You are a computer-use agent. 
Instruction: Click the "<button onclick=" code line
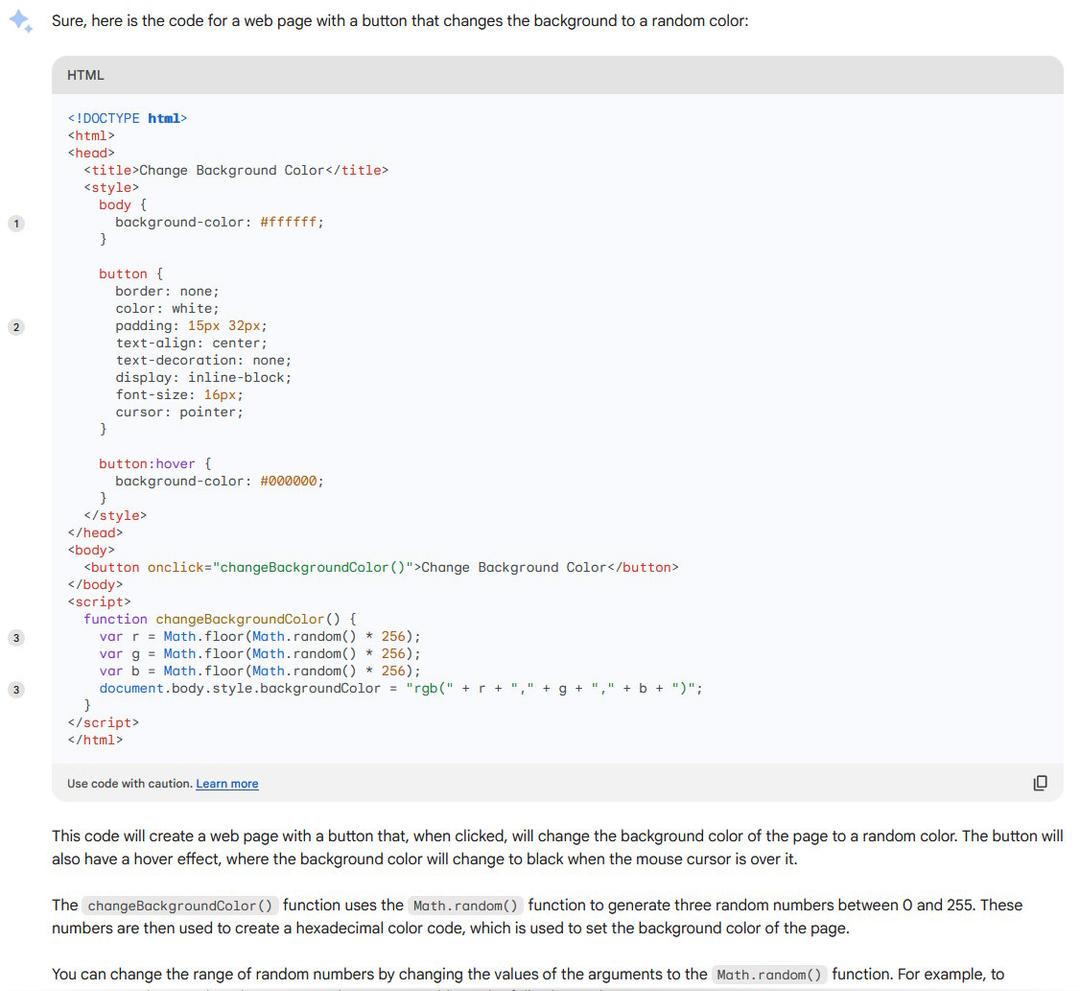pos(381,567)
